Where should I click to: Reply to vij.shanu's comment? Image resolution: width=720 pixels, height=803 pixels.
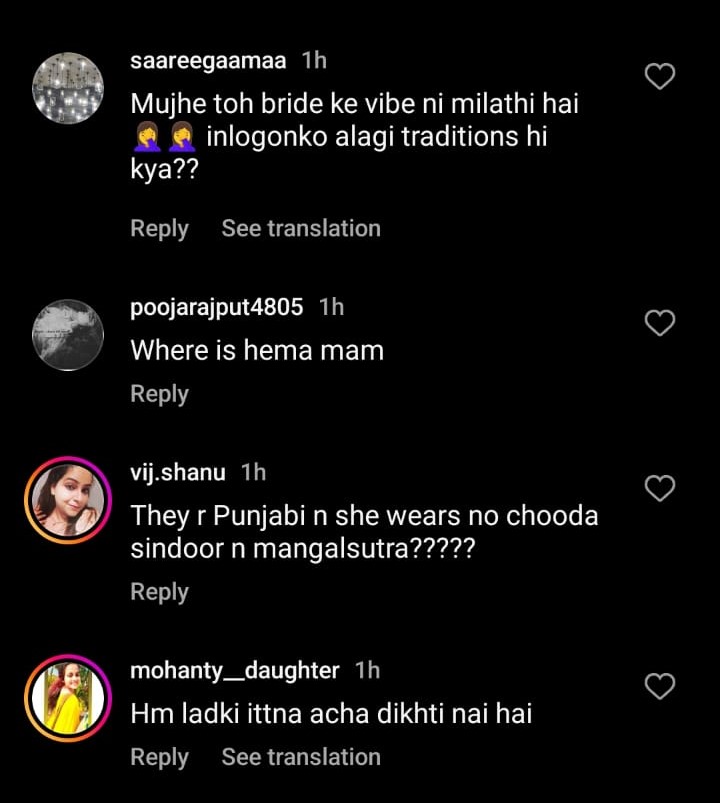[159, 592]
